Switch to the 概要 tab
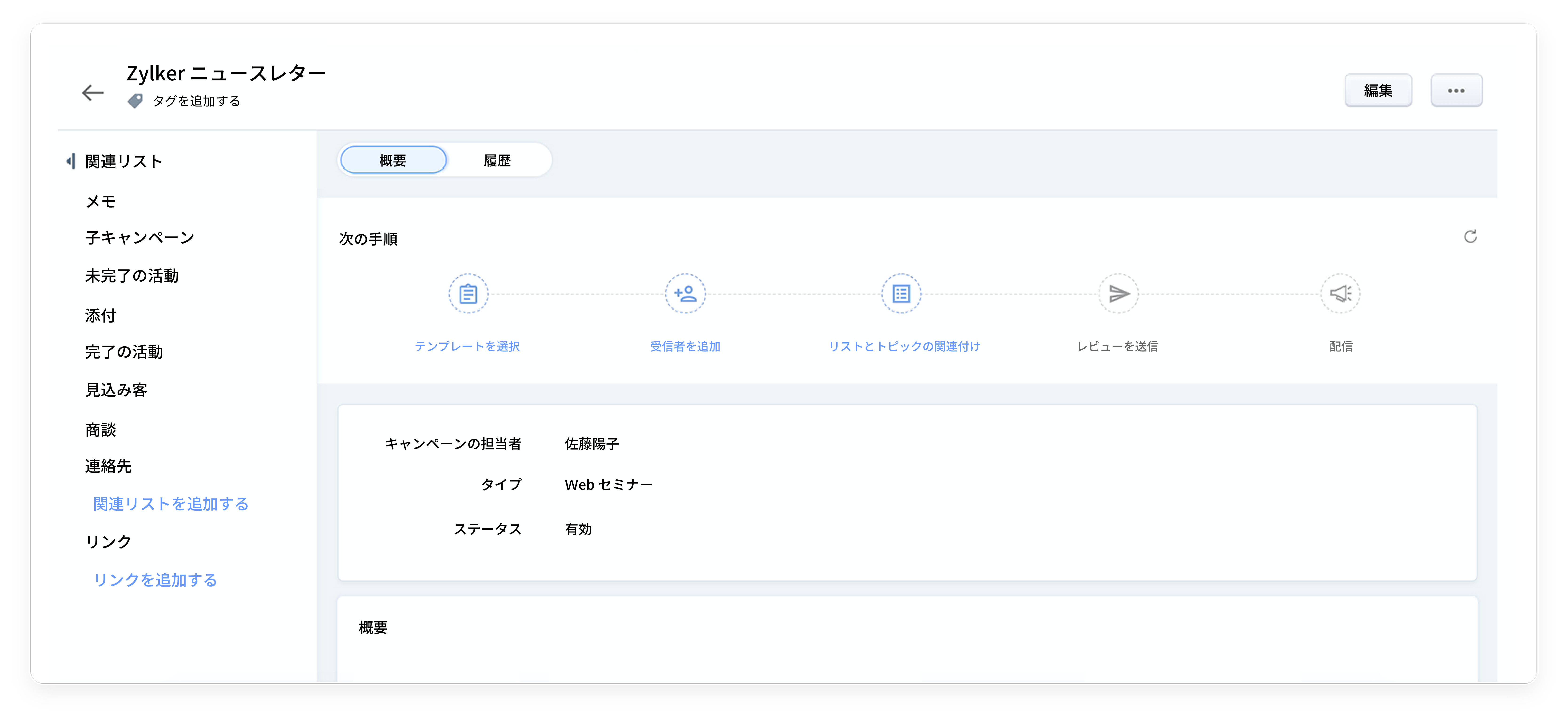Image resolution: width=1568 pixels, height=722 pixels. 393,160
